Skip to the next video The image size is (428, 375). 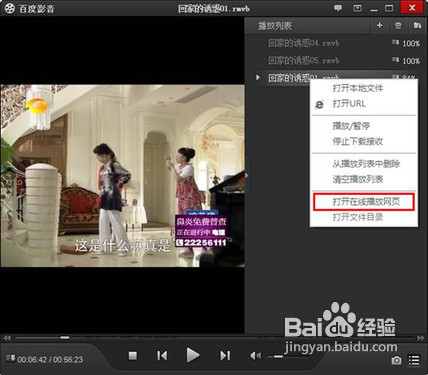(225, 356)
